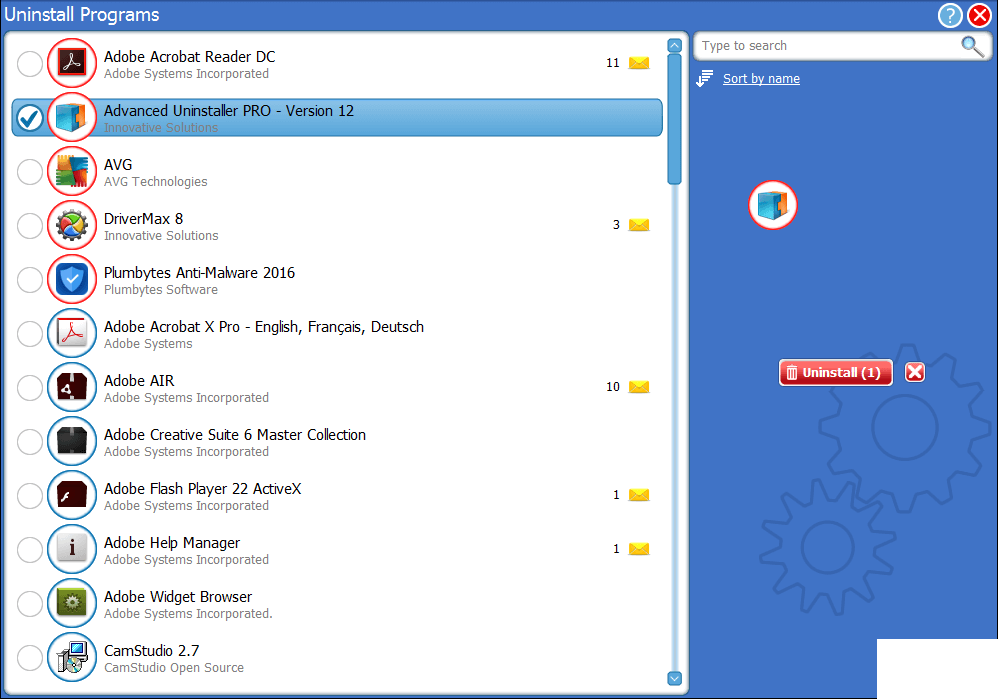Click the comment count 3 for DriverMax
998x699 pixels.
point(616,225)
